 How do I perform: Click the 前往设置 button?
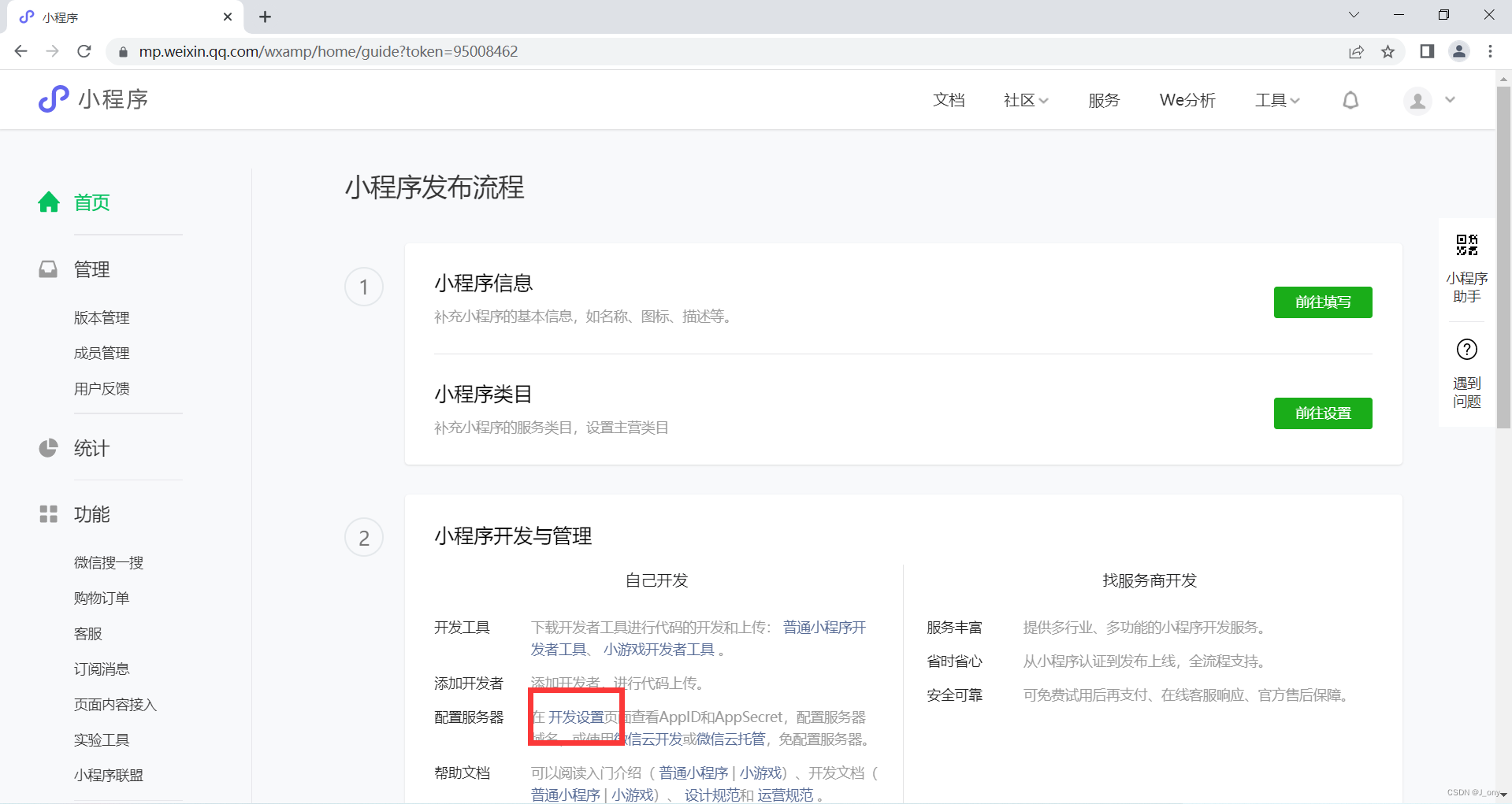(x=1323, y=413)
